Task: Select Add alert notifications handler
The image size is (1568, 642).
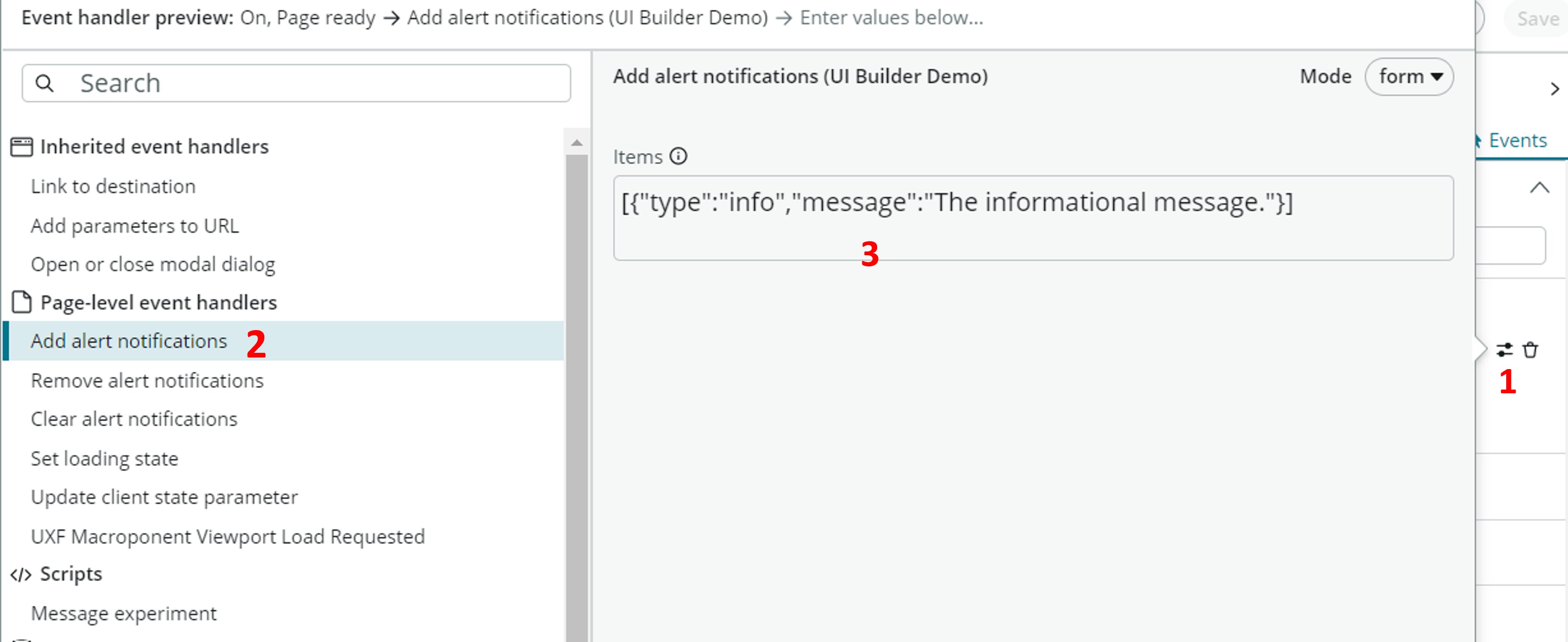Action: click(x=284, y=341)
